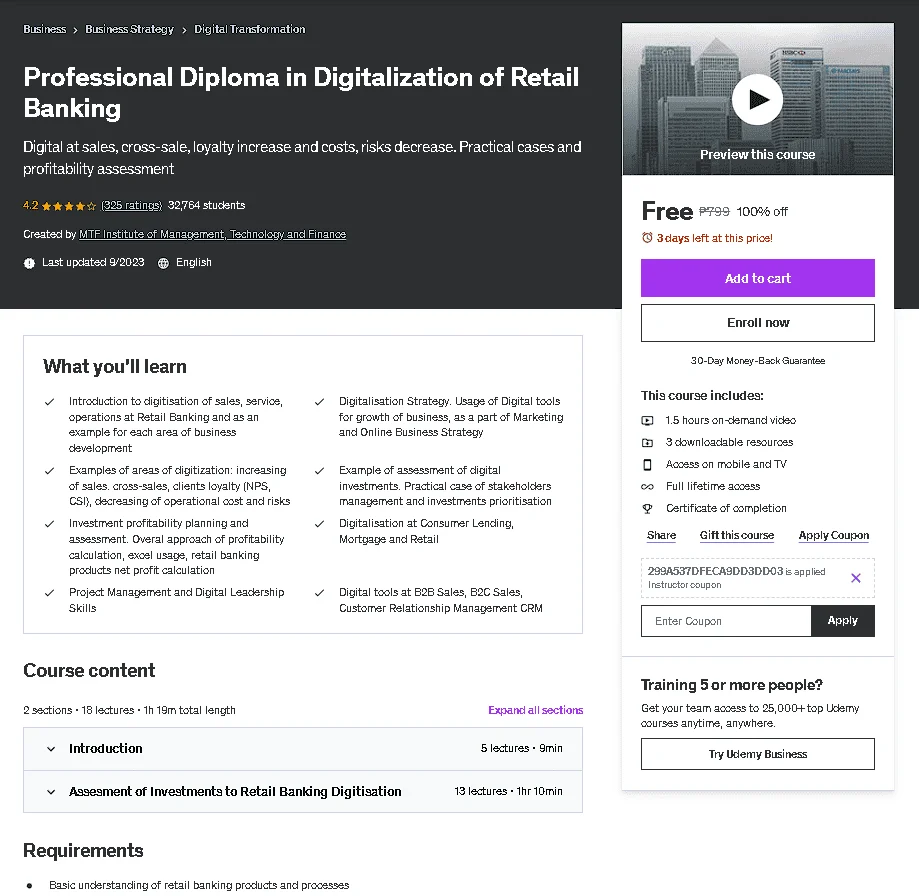The width and height of the screenshot is (919, 896).
Task: Focus the Enter Coupon field
Action: point(726,621)
